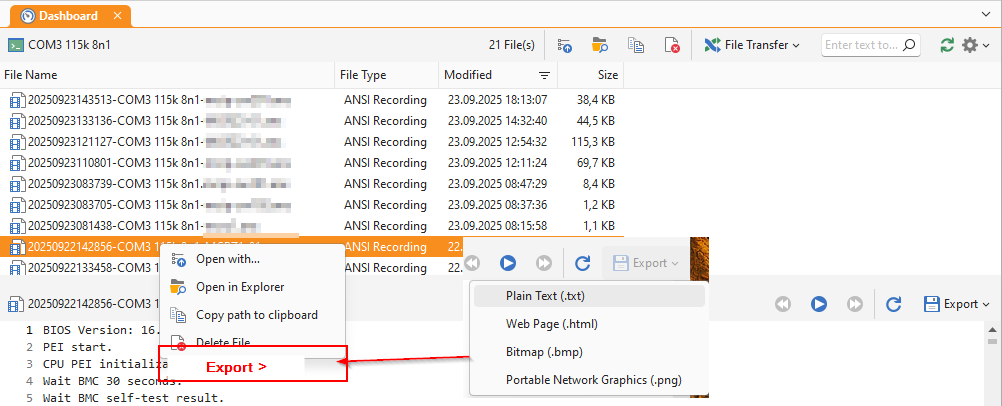Expand the File Transfer dropdown
1002x406 pixels.
click(752, 45)
